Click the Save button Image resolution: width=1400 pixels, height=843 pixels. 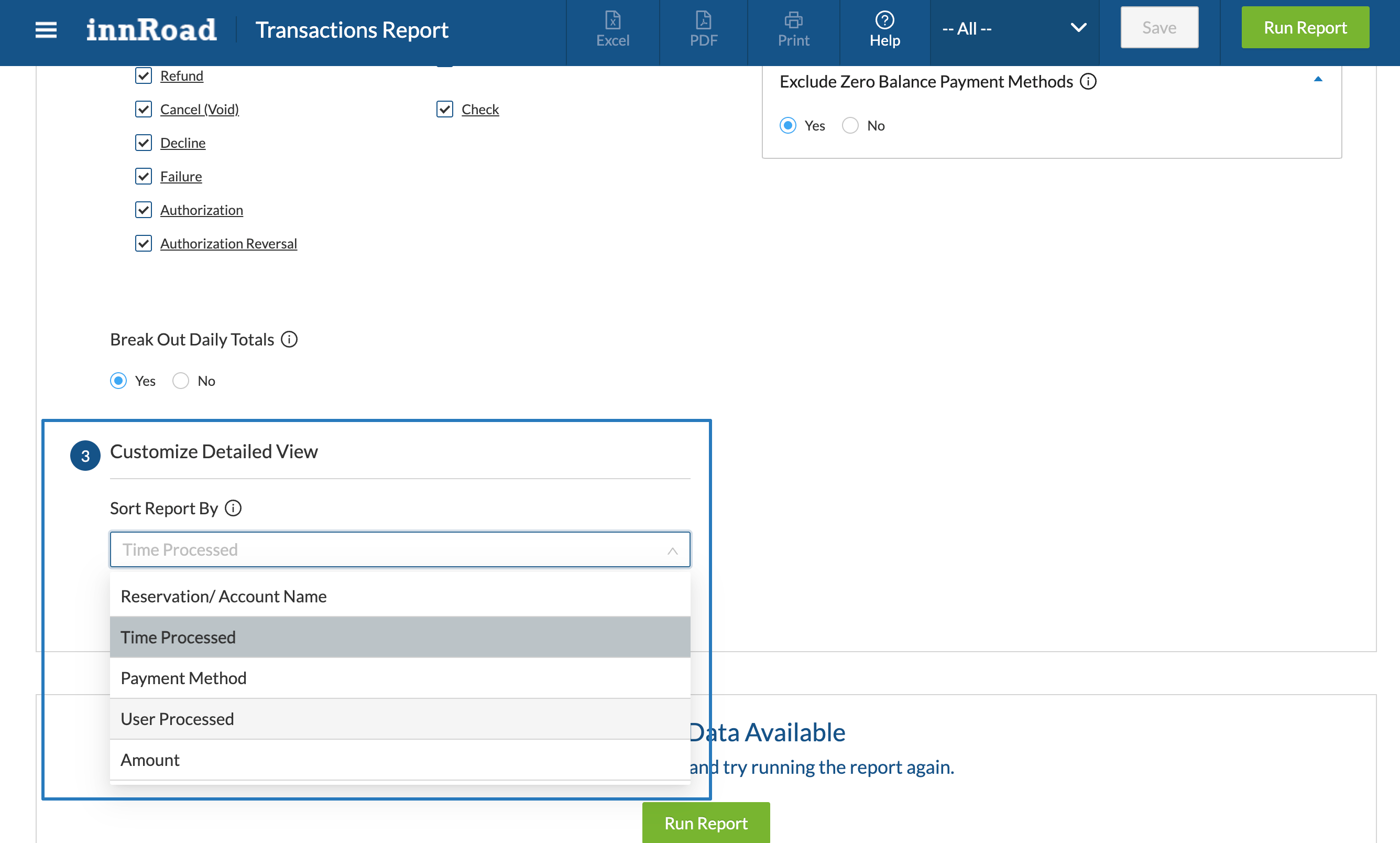(1158, 27)
